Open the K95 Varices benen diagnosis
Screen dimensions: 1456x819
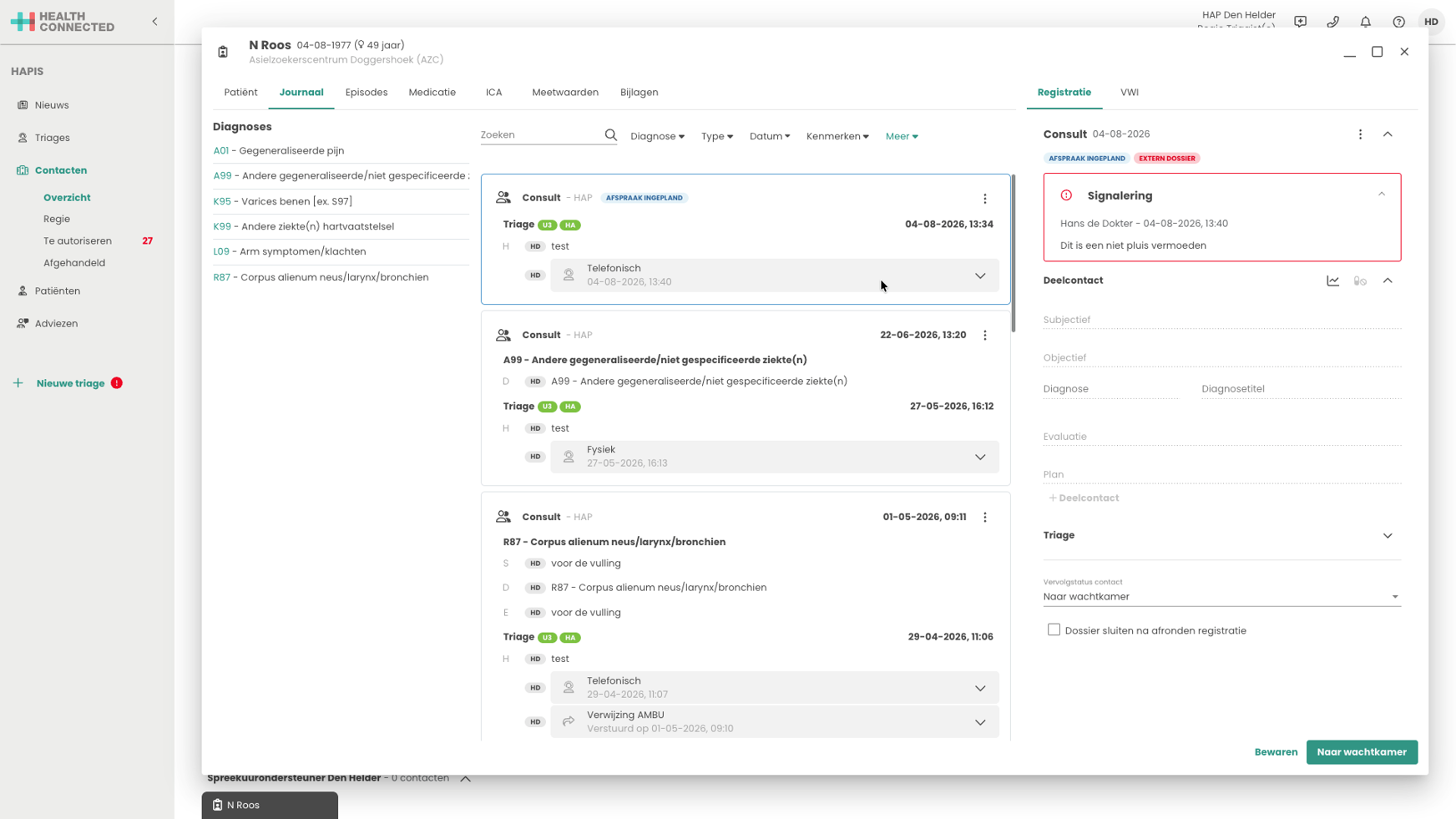tap(283, 202)
